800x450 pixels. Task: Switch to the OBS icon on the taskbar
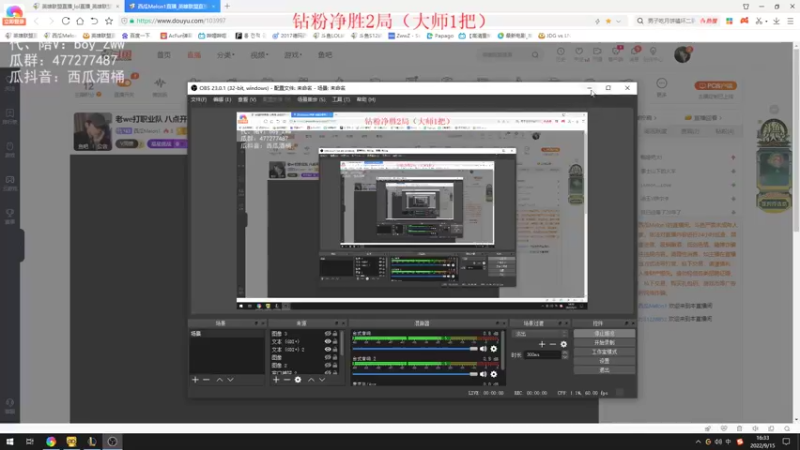click(x=112, y=441)
